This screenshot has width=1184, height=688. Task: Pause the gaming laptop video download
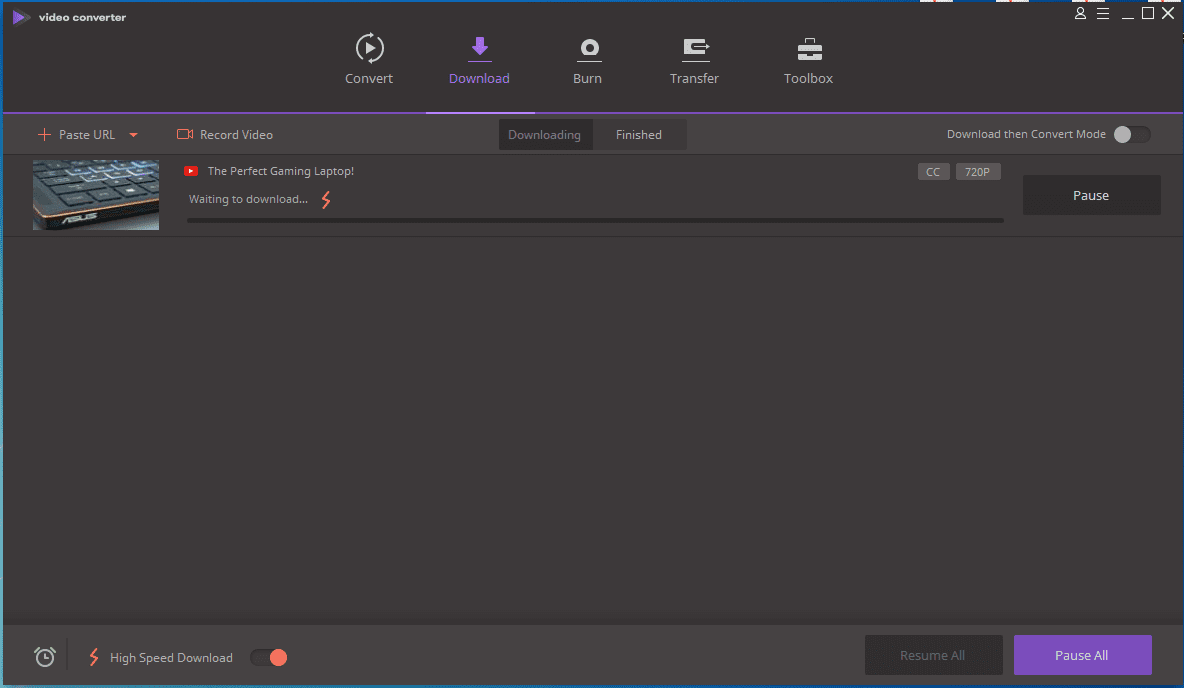pos(1091,195)
